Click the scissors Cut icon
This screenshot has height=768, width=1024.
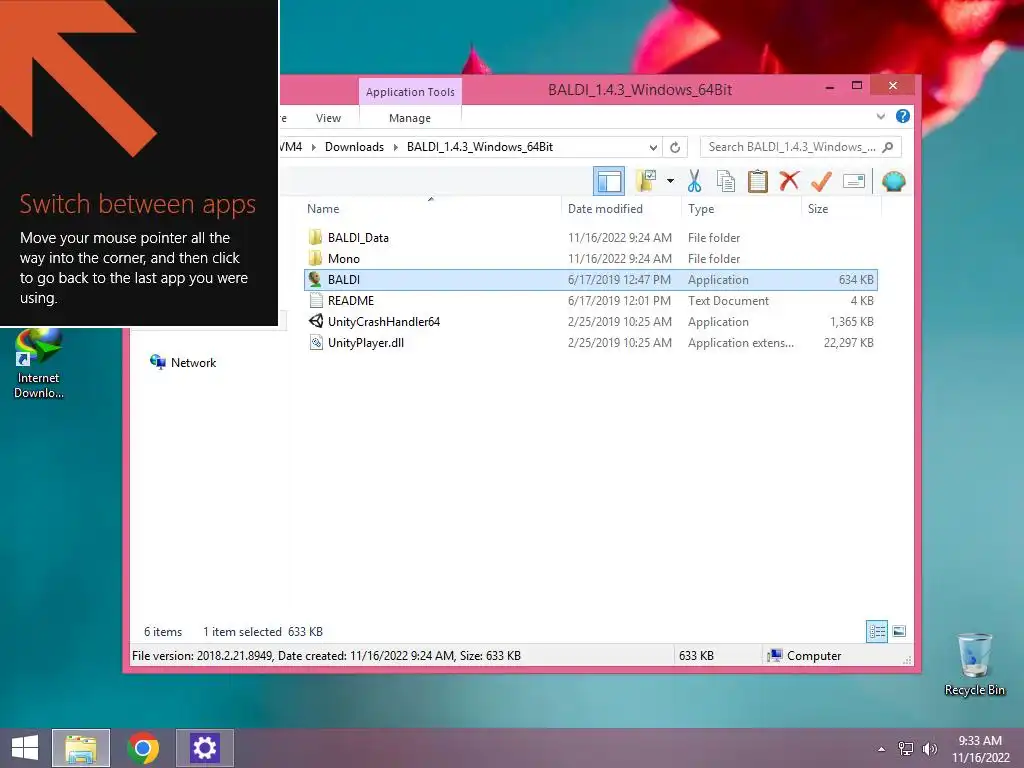click(x=694, y=181)
